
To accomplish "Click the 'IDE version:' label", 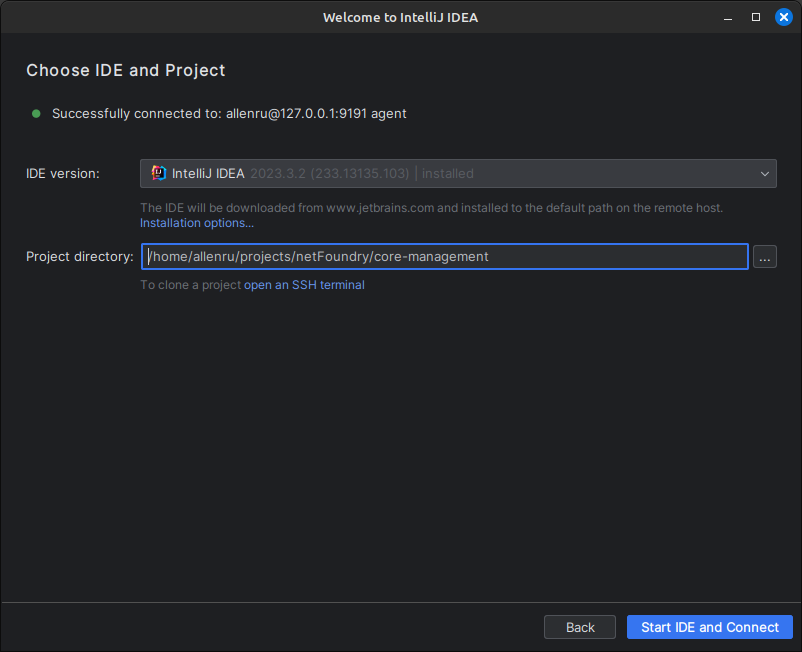I will (63, 173).
